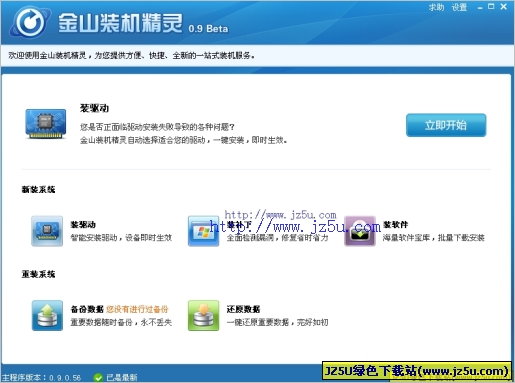The width and height of the screenshot is (515, 383).
Task: Click the Kingsoft logo icon in the title bar
Action: (x=30, y=23)
